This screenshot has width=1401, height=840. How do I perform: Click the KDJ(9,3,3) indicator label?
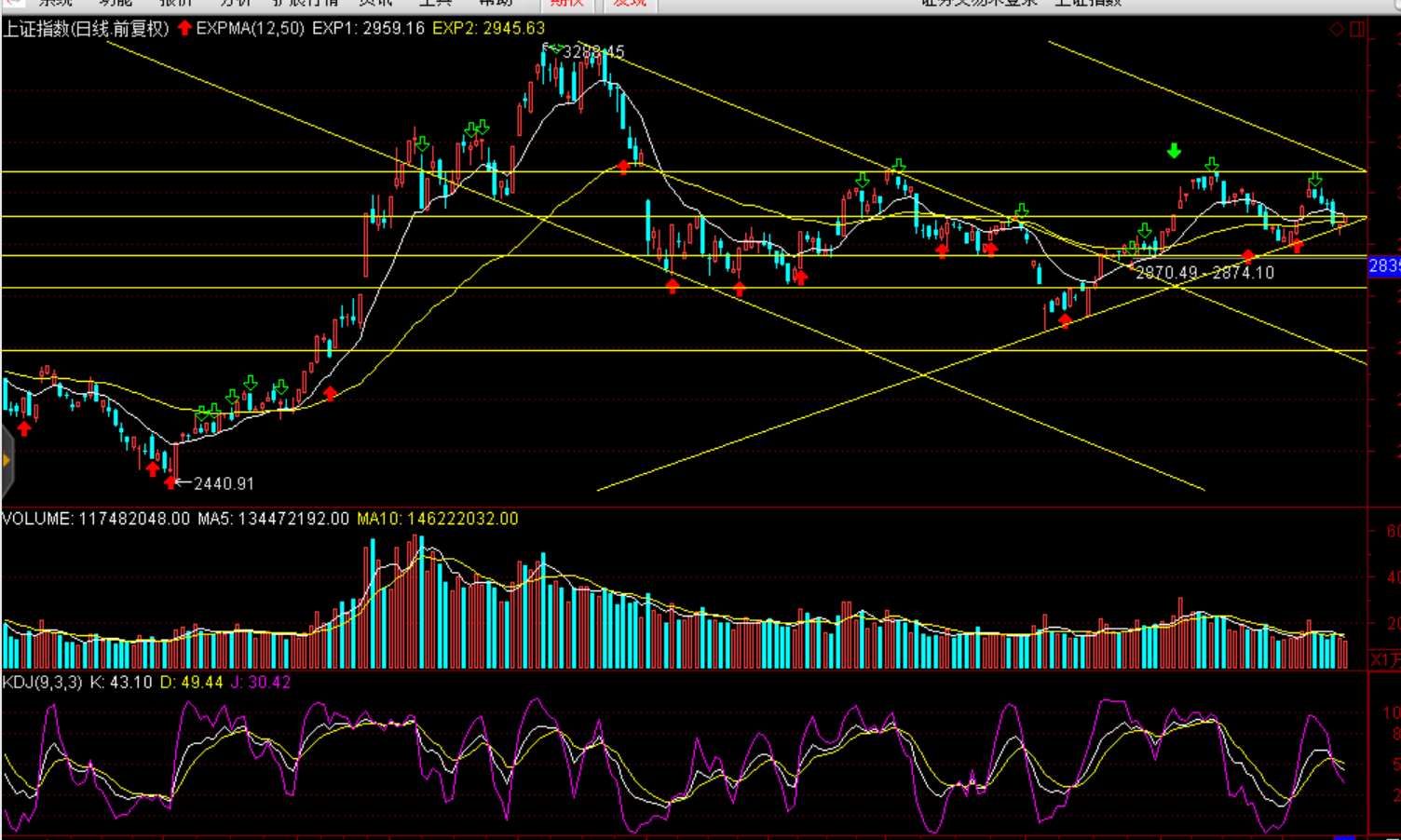click(x=42, y=683)
